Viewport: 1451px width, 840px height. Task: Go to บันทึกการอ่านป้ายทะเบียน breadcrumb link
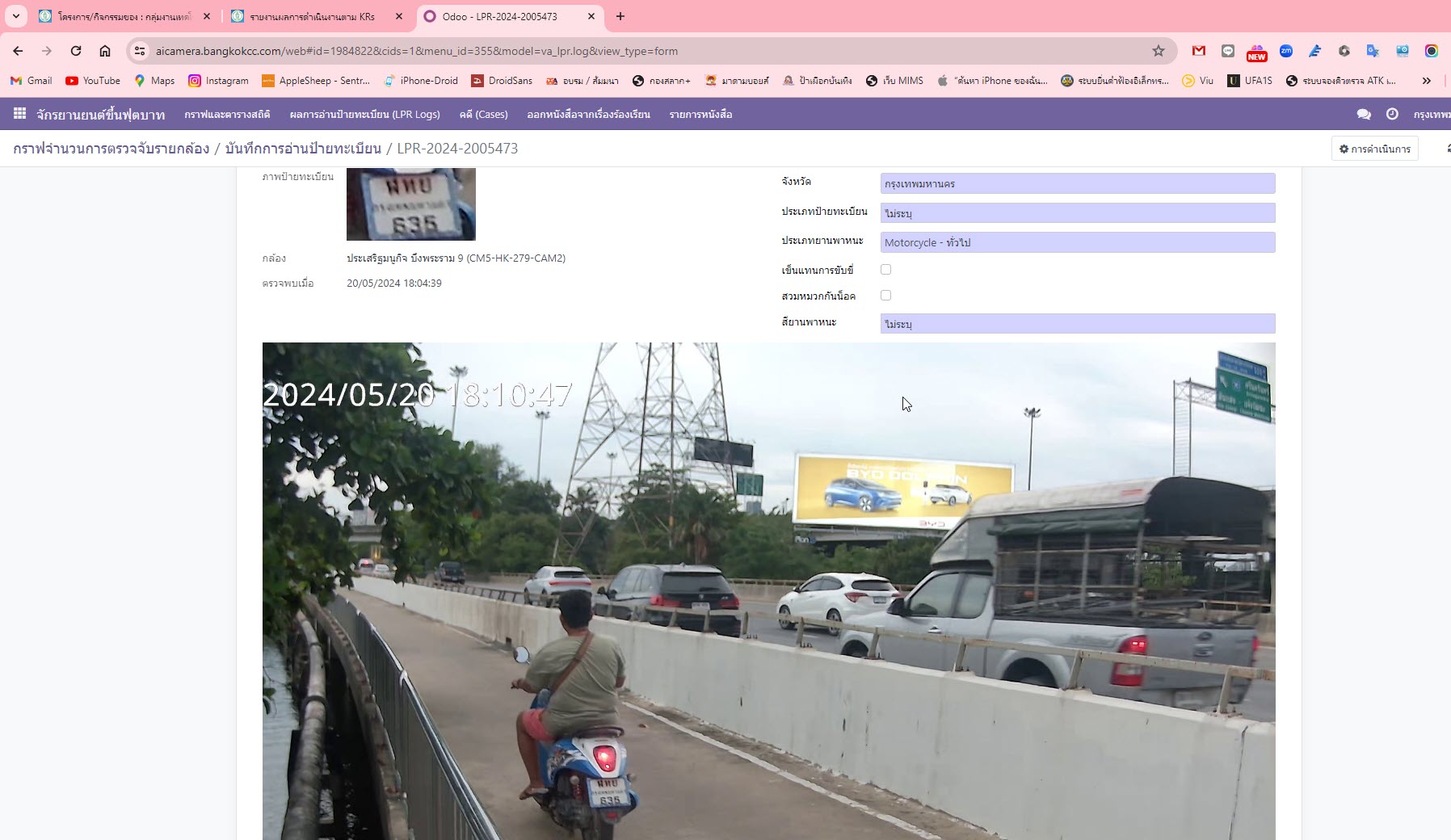pos(303,149)
